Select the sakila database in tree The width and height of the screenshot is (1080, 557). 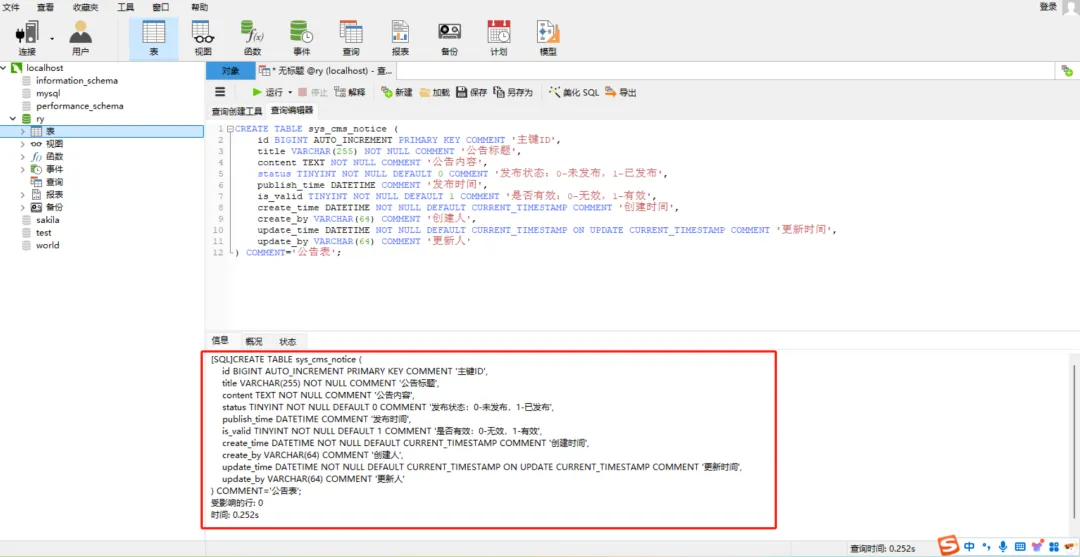point(48,220)
